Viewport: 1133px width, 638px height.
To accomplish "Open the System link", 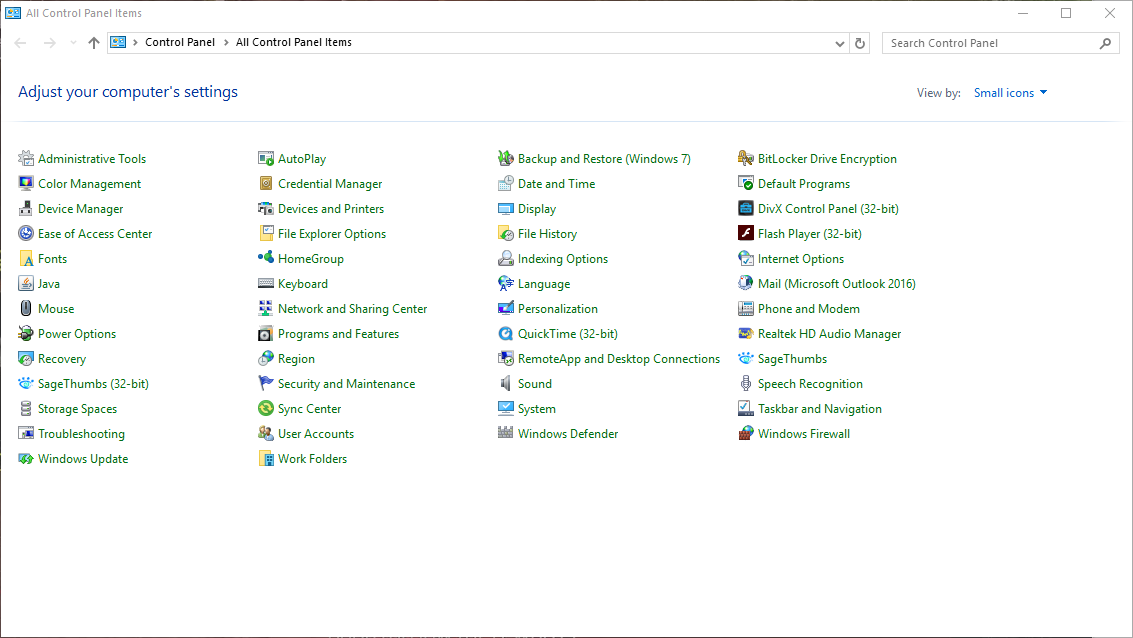I will coord(537,409).
